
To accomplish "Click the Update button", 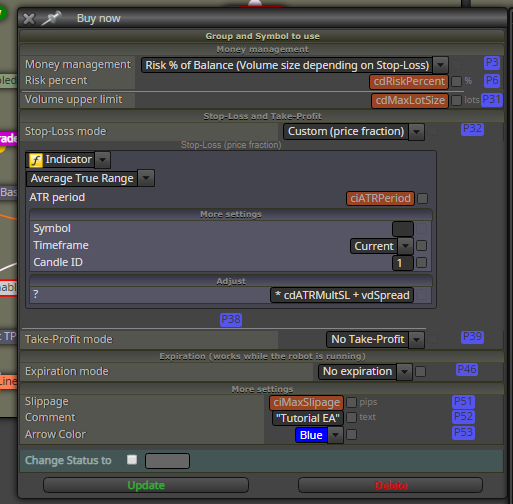I will [x=146, y=485].
